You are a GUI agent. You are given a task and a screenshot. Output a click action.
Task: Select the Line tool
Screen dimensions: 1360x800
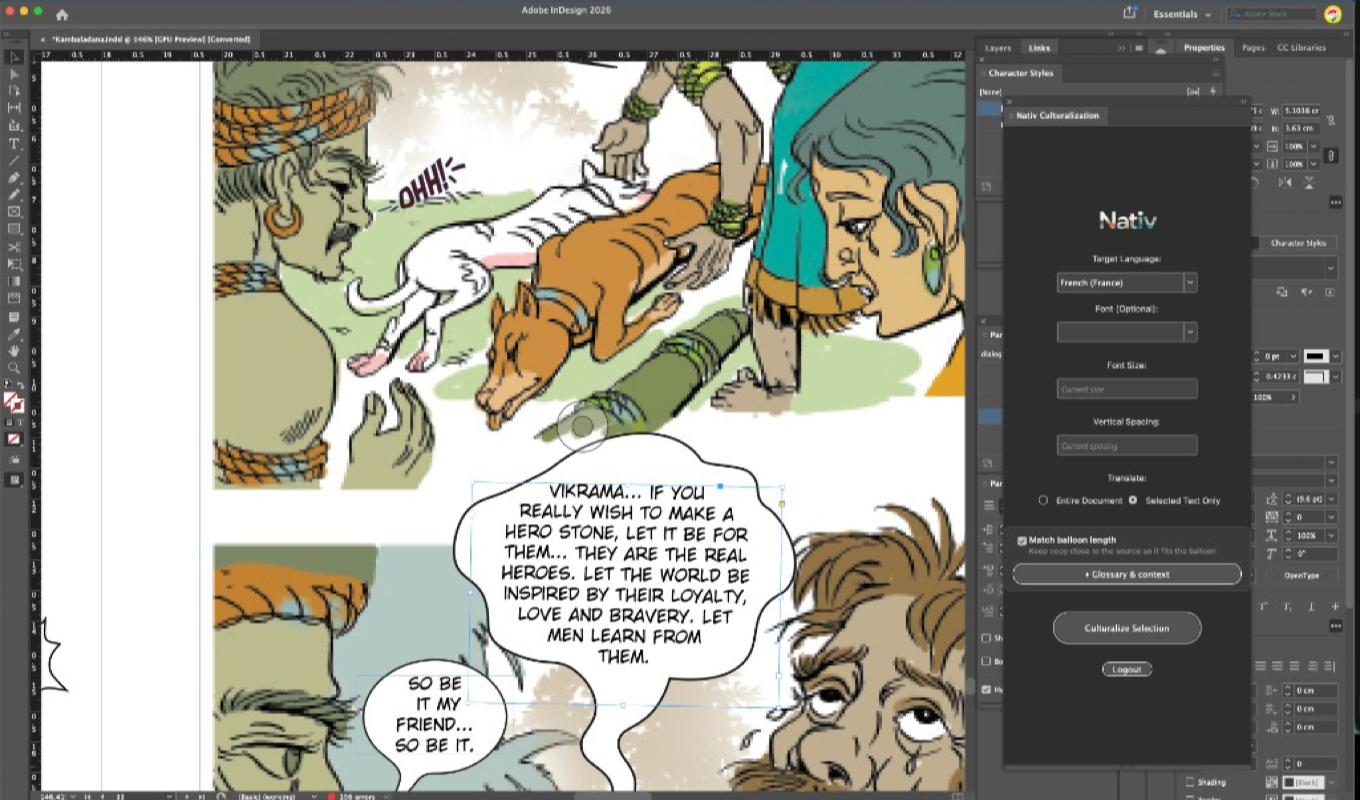point(14,161)
